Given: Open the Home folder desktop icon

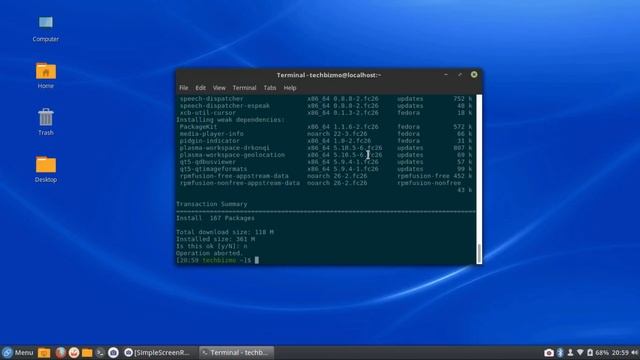Looking at the screenshot, I should (x=46, y=76).
